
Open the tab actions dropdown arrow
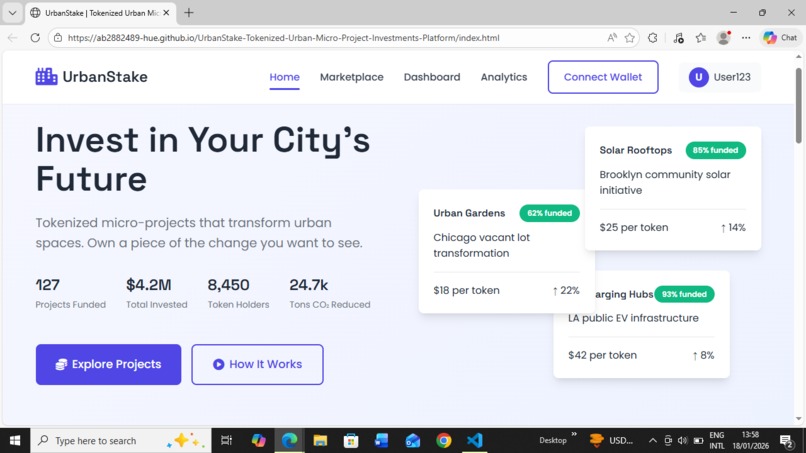12,13
